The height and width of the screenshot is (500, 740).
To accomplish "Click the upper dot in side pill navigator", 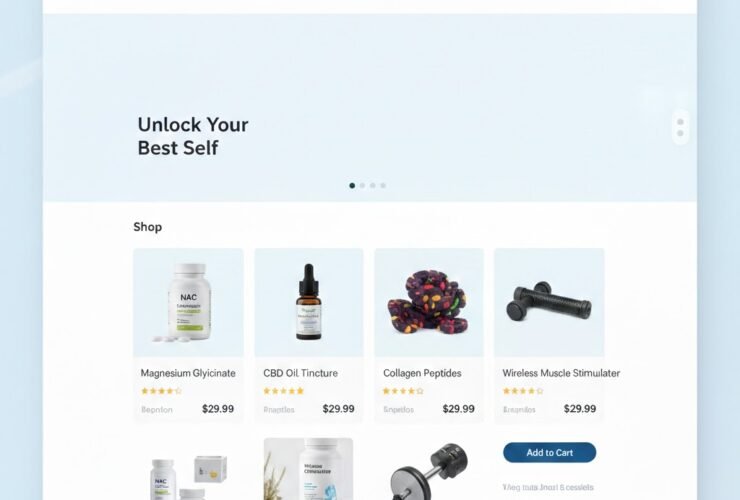I will [x=680, y=122].
